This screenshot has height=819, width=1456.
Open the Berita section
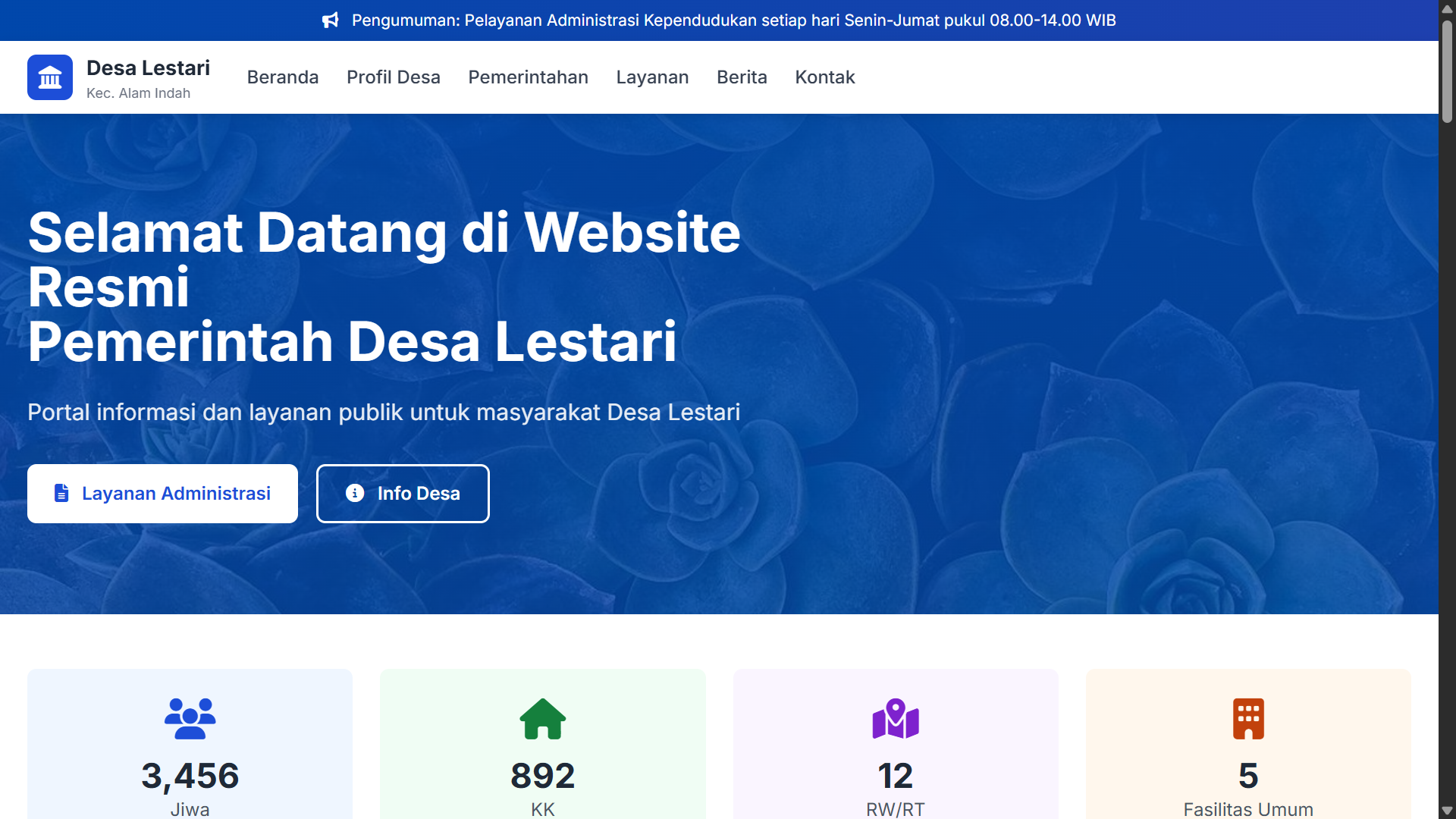click(742, 77)
